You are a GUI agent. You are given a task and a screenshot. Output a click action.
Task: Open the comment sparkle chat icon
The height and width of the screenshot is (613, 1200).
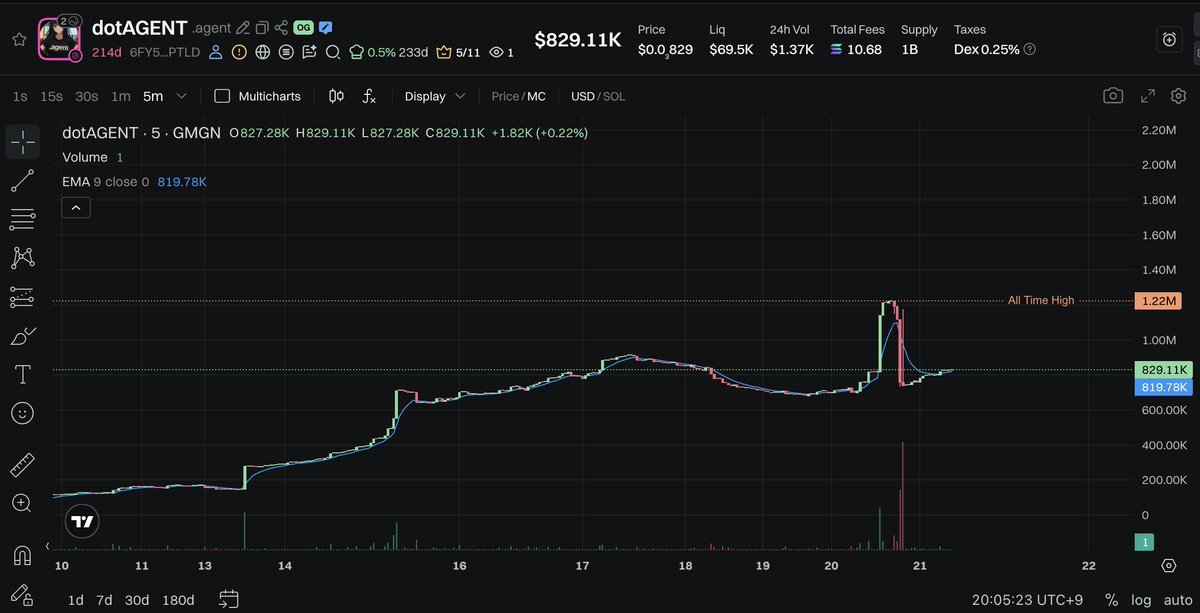click(x=309, y=51)
